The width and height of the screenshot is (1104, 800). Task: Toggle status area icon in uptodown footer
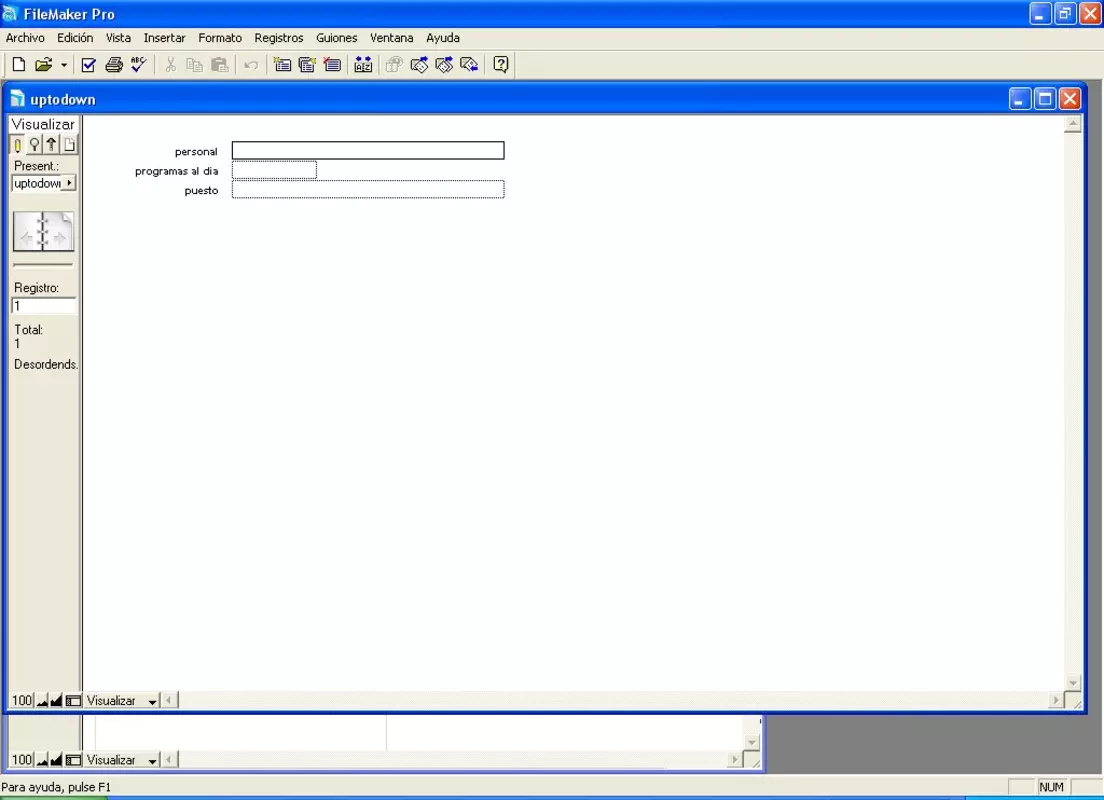point(73,701)
